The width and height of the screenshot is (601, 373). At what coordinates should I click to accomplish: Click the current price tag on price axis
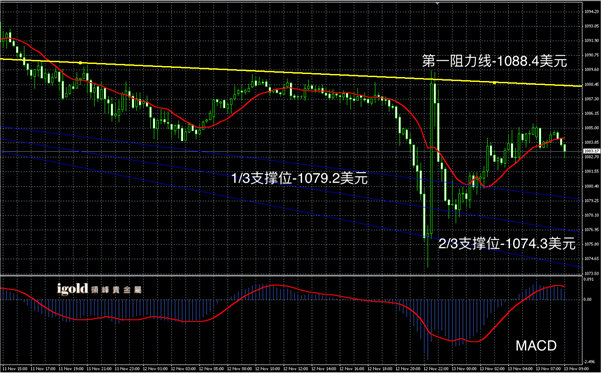(x=591, y=151)
